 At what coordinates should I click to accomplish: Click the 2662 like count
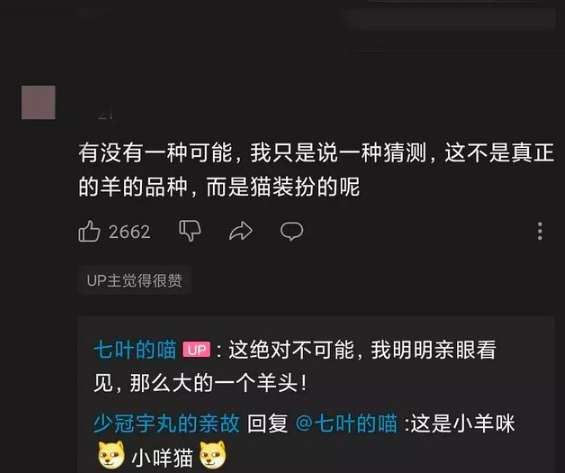pos(129,232)
